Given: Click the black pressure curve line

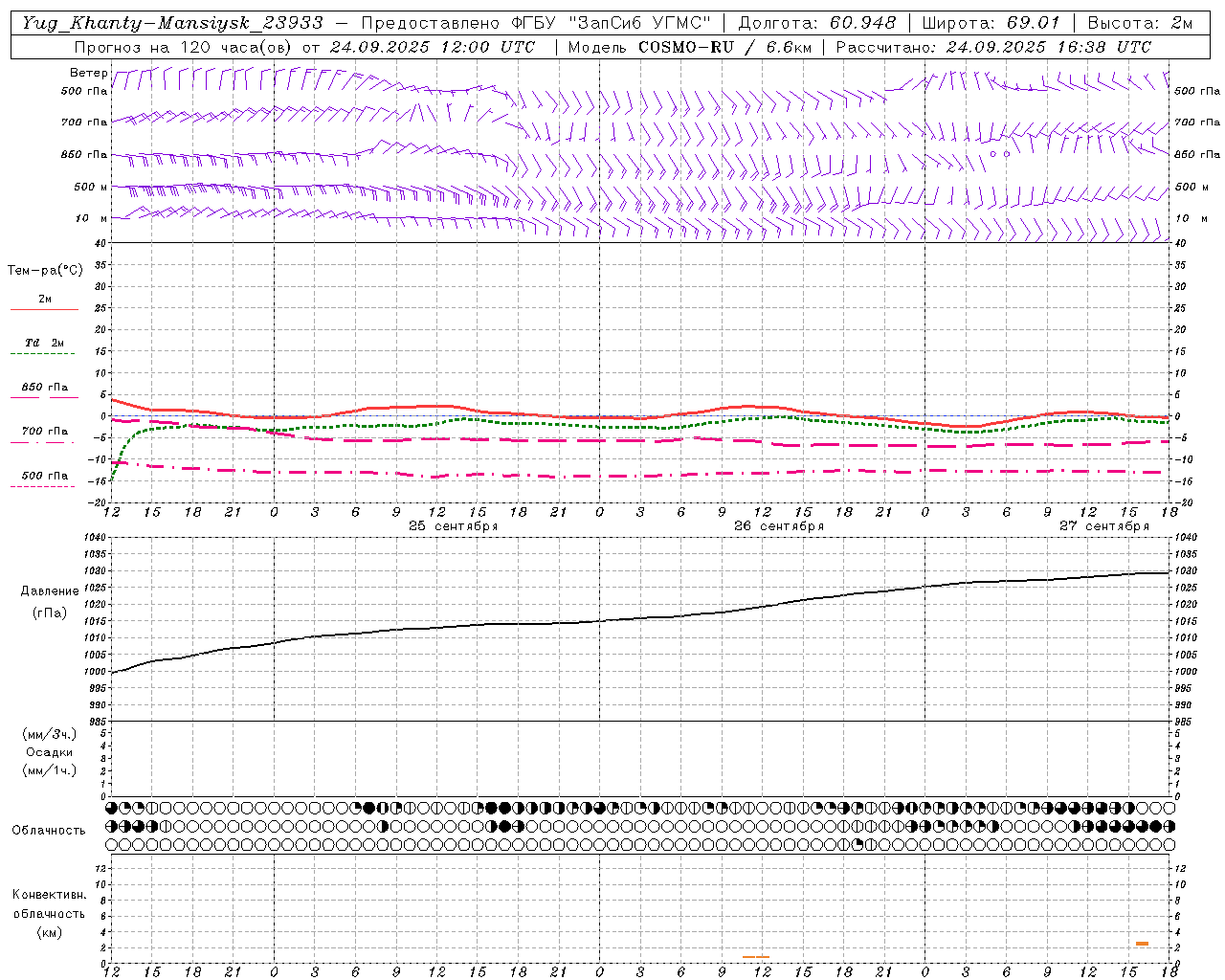Looking at the screenshot, I should click(x=641, y=618).
